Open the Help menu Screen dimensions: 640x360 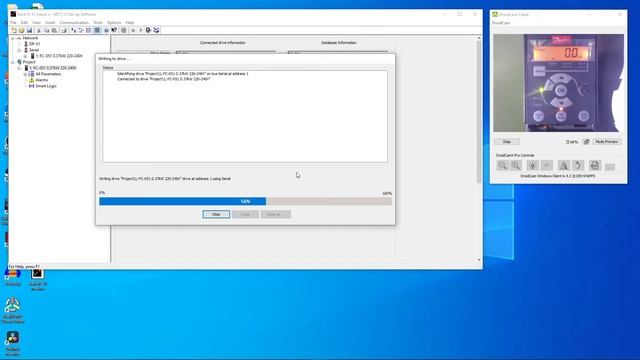(130, 22)
